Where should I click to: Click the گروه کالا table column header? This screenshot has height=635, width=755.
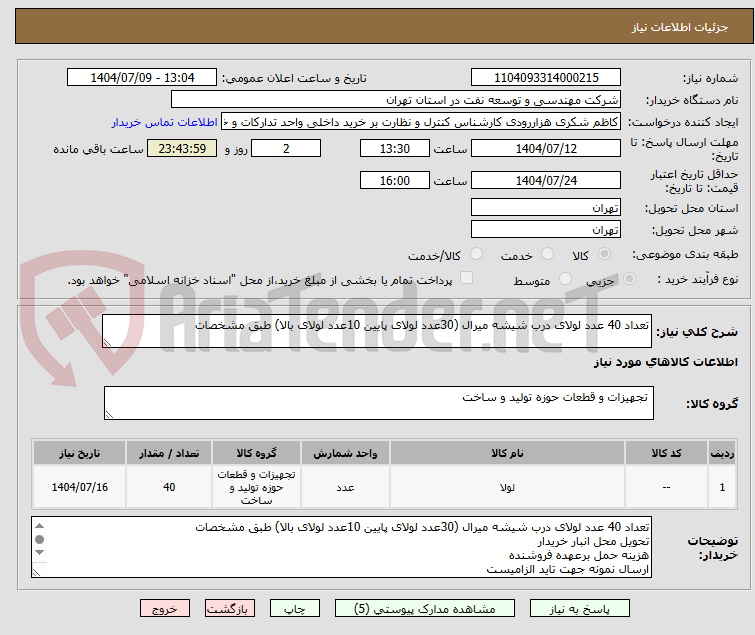[x=256, y=453]
